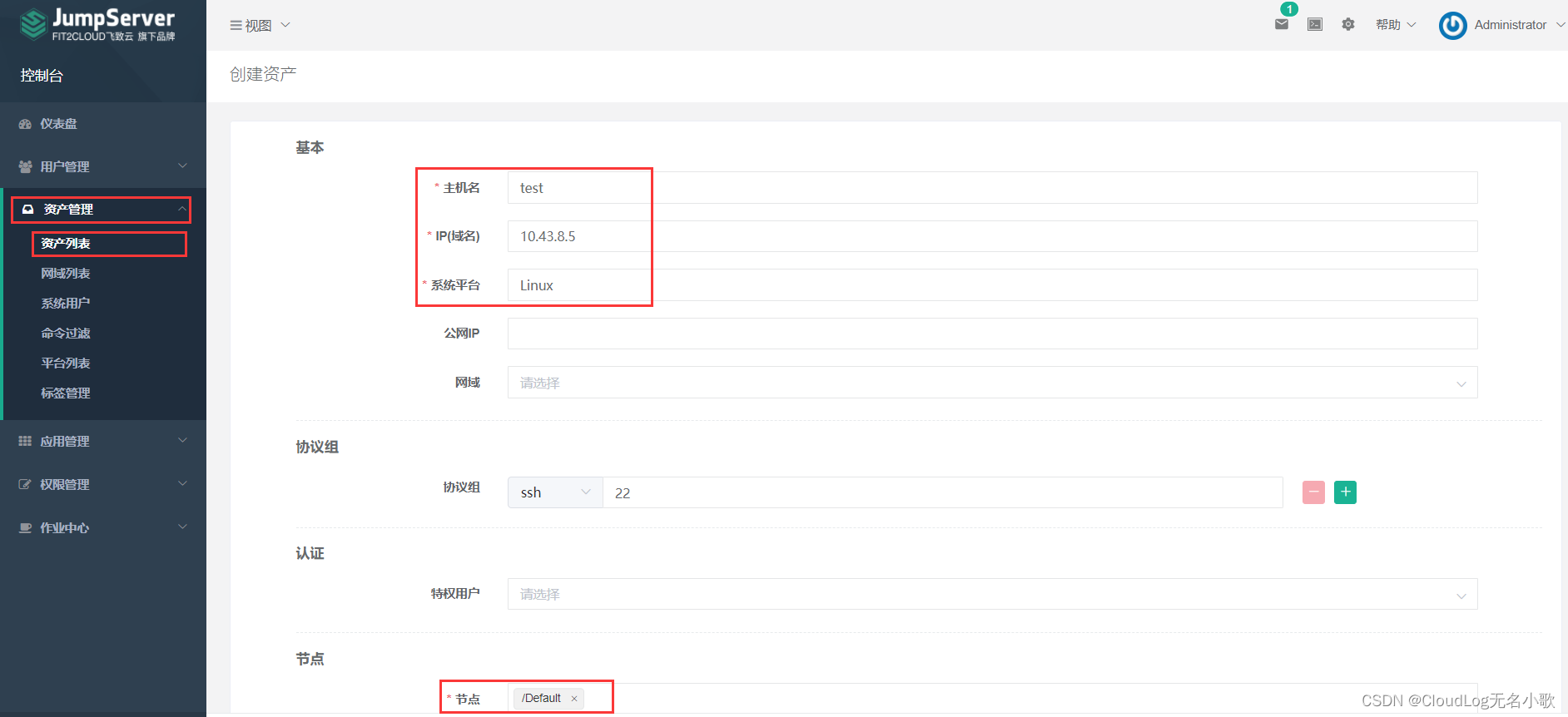Click the Administrator avatar icon
This screenshot has width=1568, height=717.
(x=1453, y=25)
